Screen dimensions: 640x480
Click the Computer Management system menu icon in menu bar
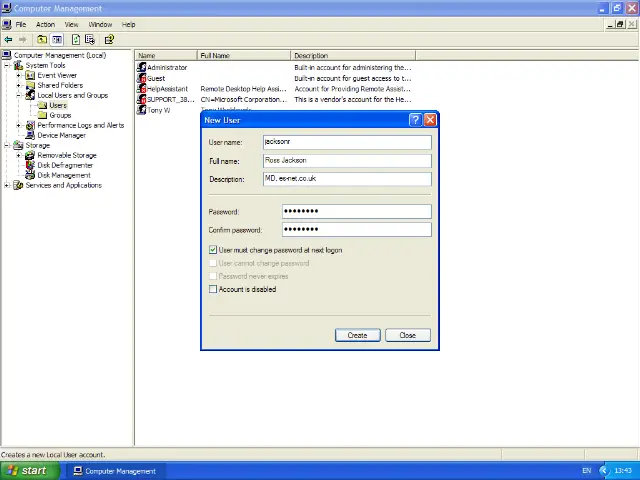tap(7, 24)
